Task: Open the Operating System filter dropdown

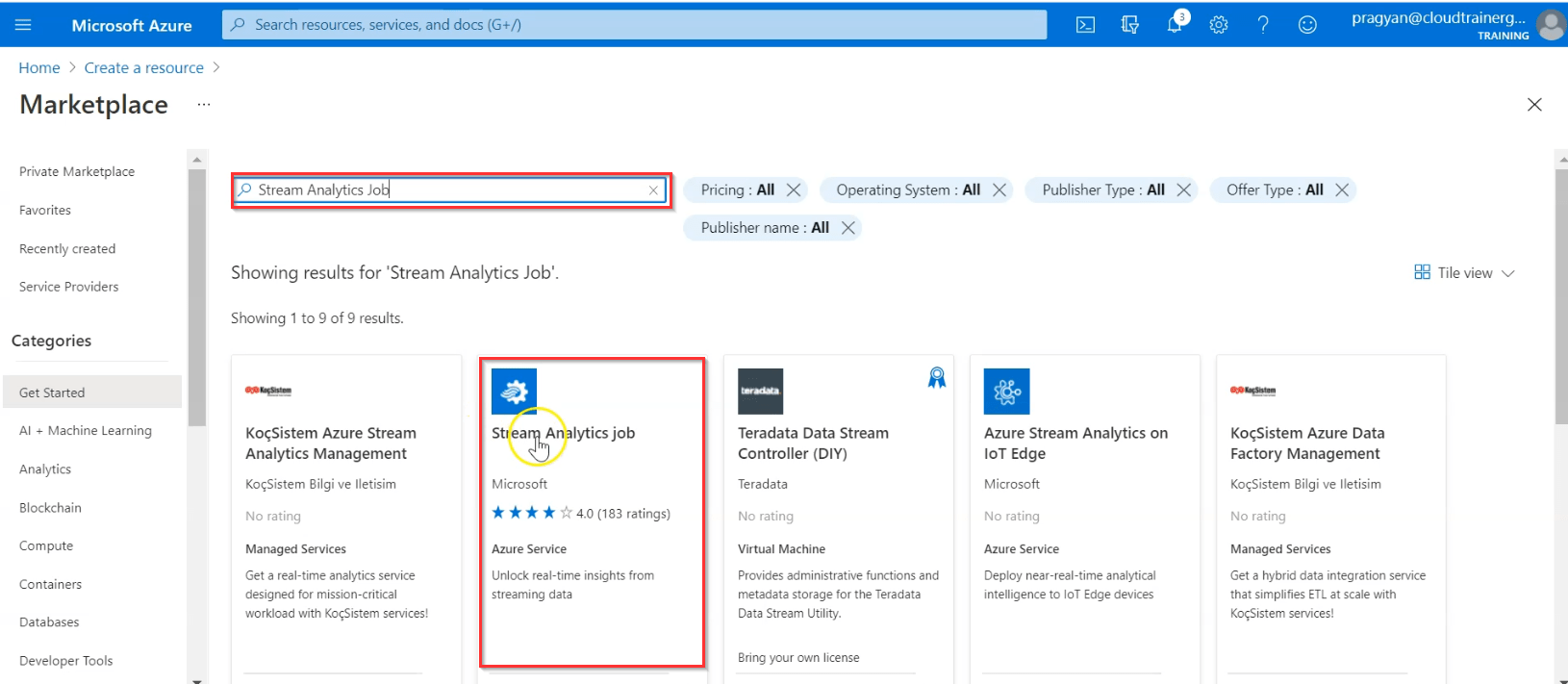Action: pos(907,190)
